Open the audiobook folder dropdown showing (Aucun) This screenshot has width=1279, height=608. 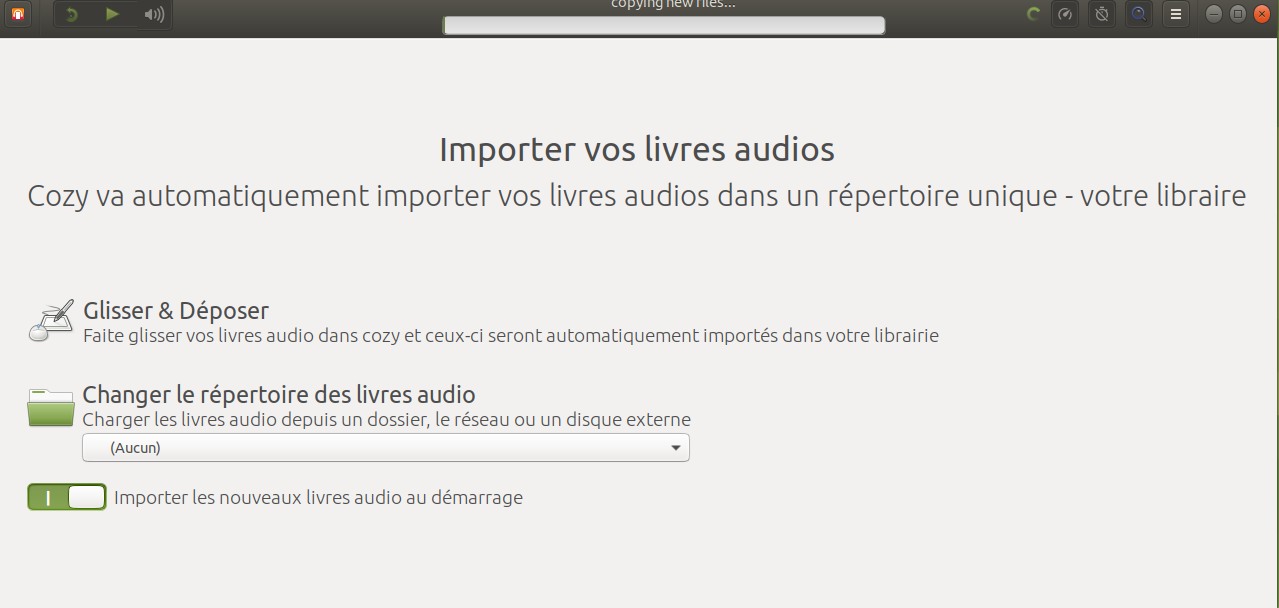point(386,448)
